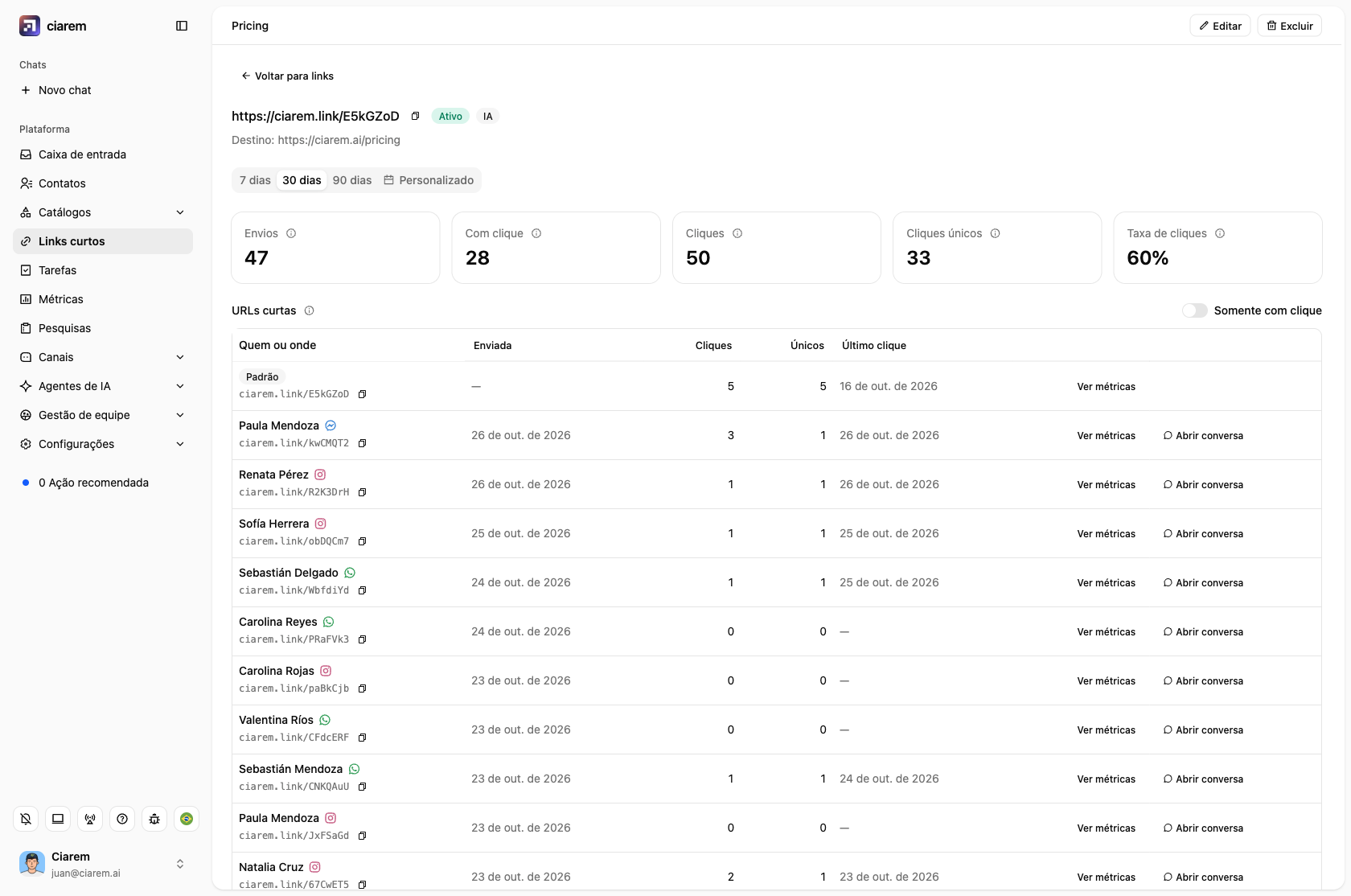Toggle Somente com clique switch
Image resolution: width=1351 pixels, height=896 pixels.
tap(1194, 310)
